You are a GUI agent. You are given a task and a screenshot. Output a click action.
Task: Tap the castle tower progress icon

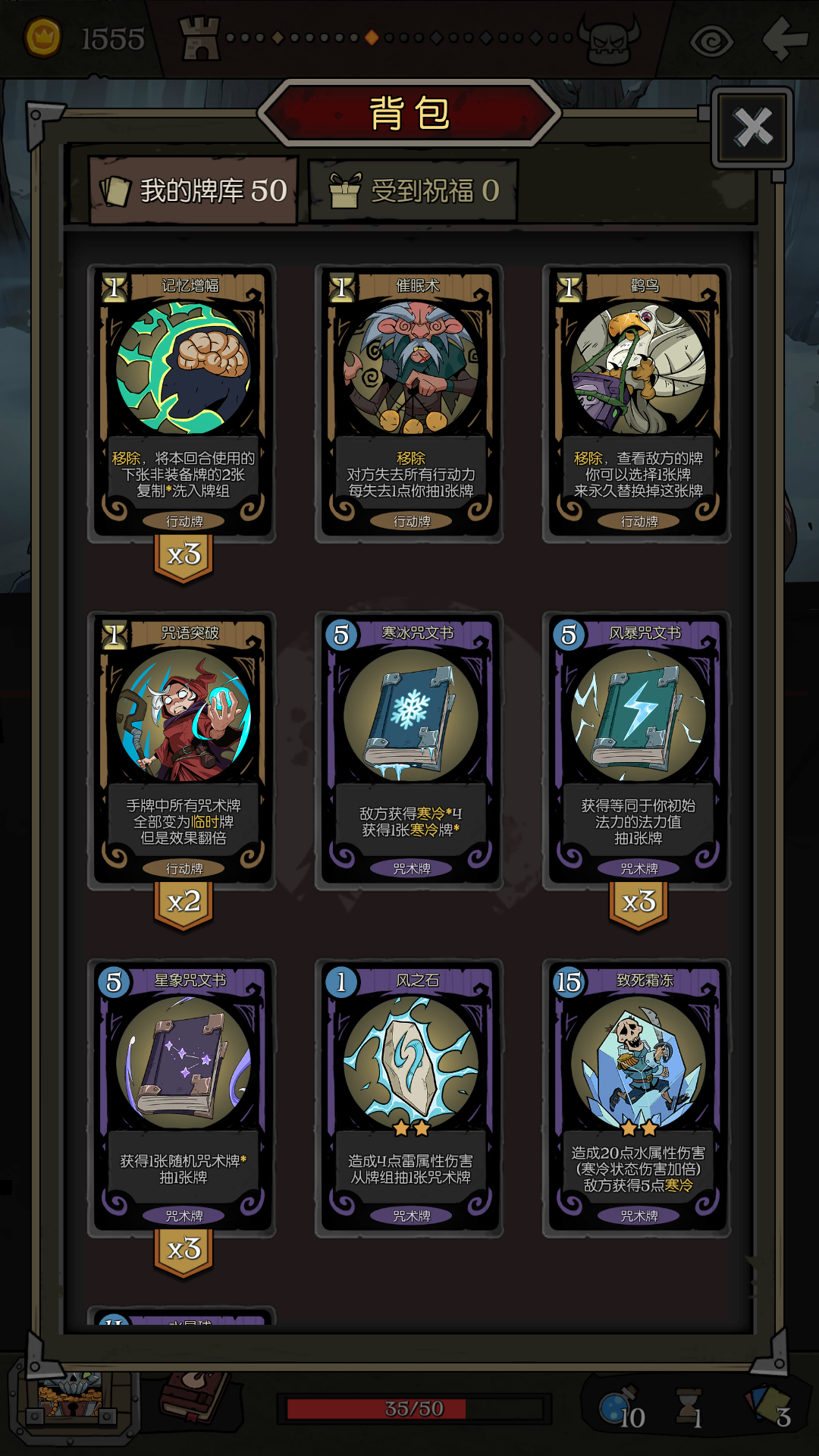[x=199, y=38]
